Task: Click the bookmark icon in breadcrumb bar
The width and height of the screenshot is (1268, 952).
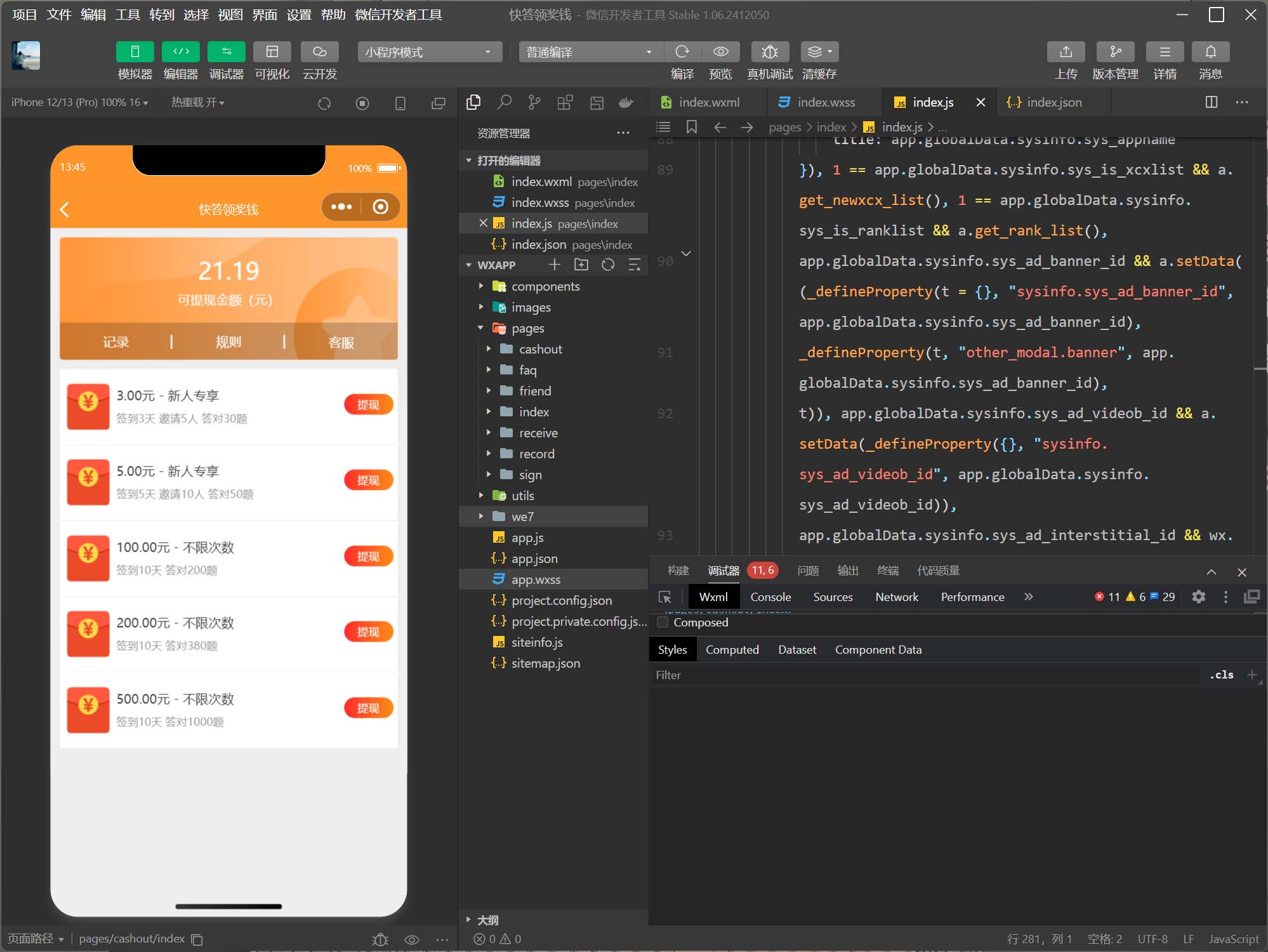Action: point(692,127)
